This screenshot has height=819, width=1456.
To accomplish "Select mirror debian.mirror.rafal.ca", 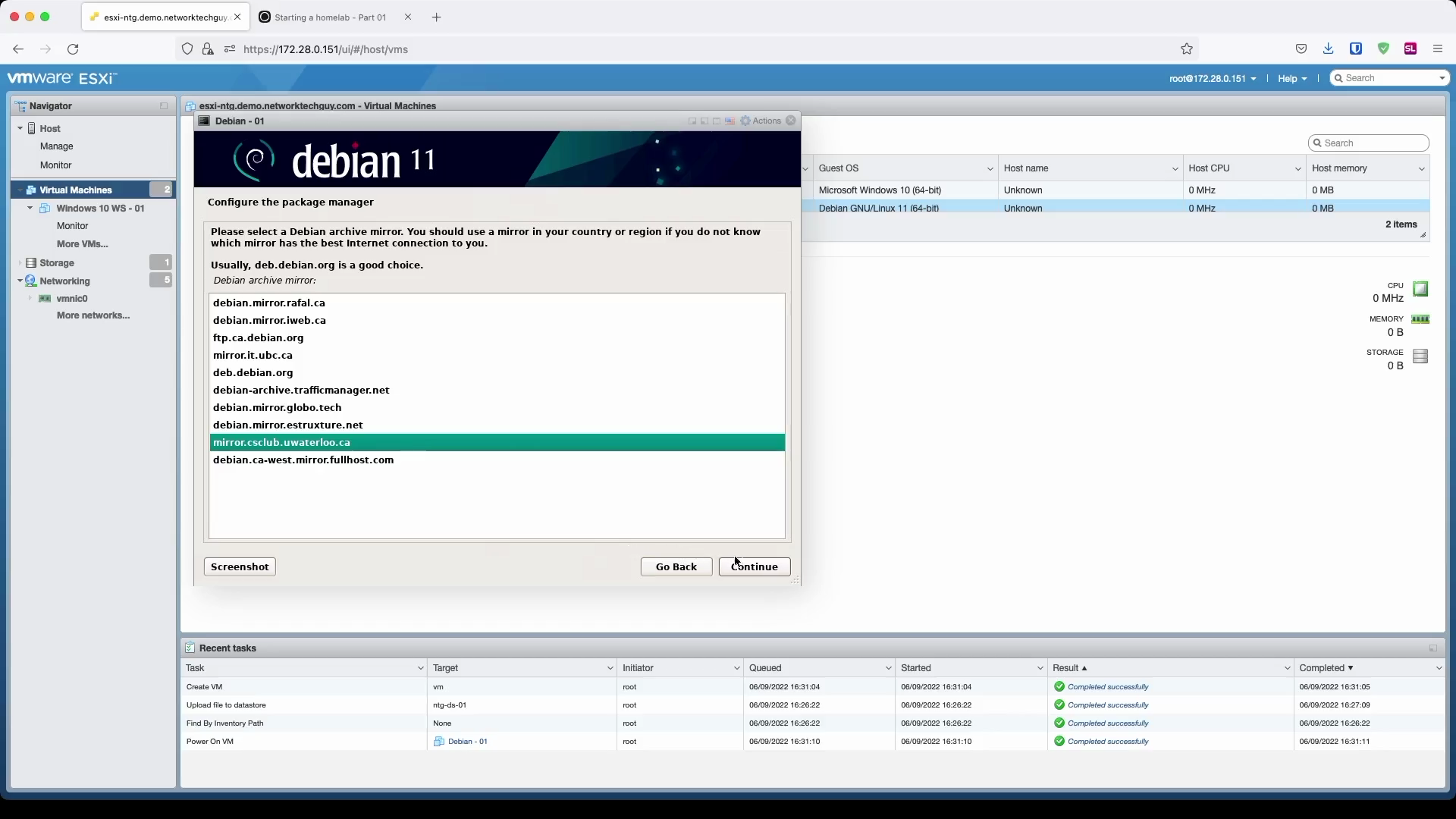I will point(497,303).
